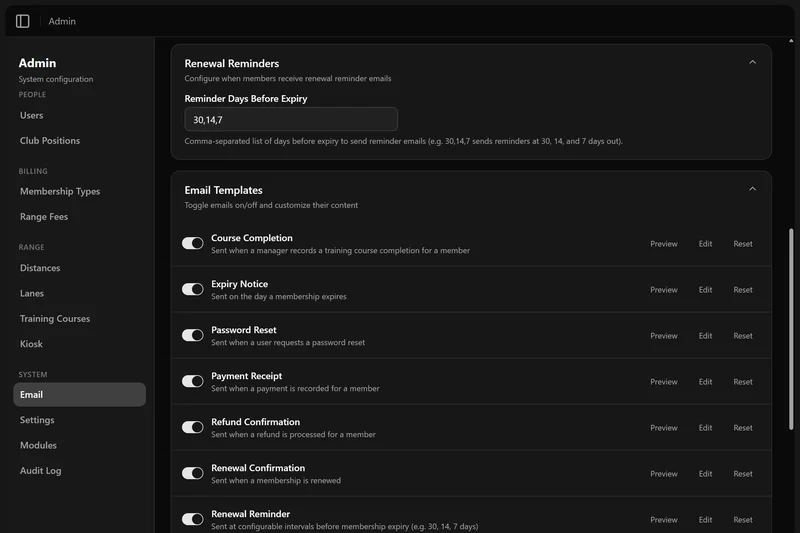Image resolution: width=800 pixels, height=533 pixels.
Task: Open the Users admin page
Action: point(79,115)
